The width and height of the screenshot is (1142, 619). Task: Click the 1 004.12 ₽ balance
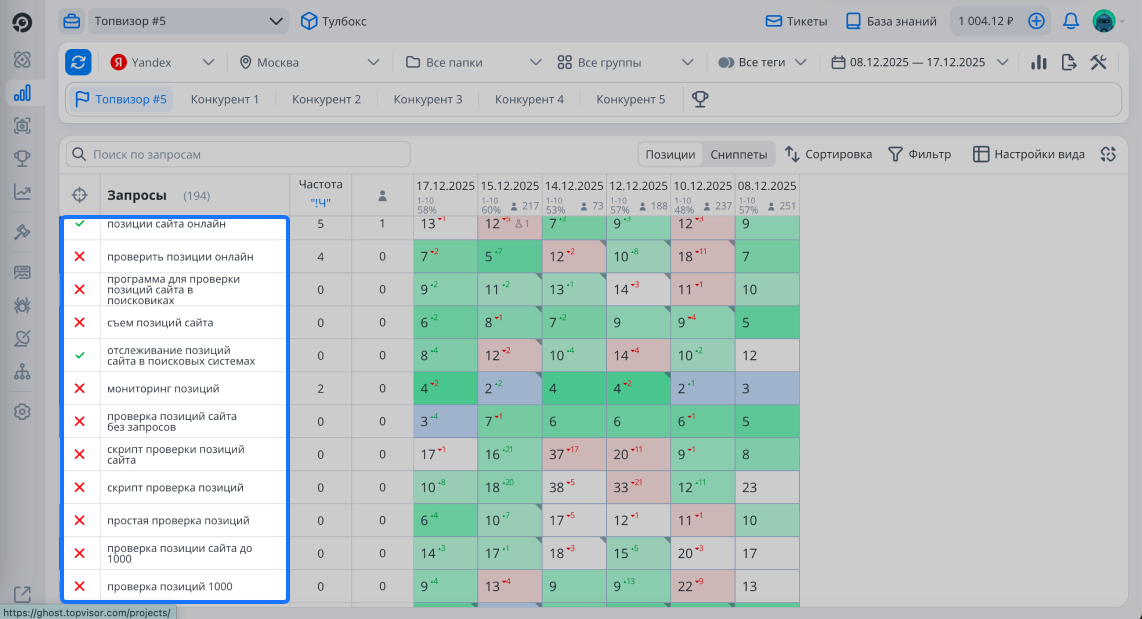tap(985, 21)
